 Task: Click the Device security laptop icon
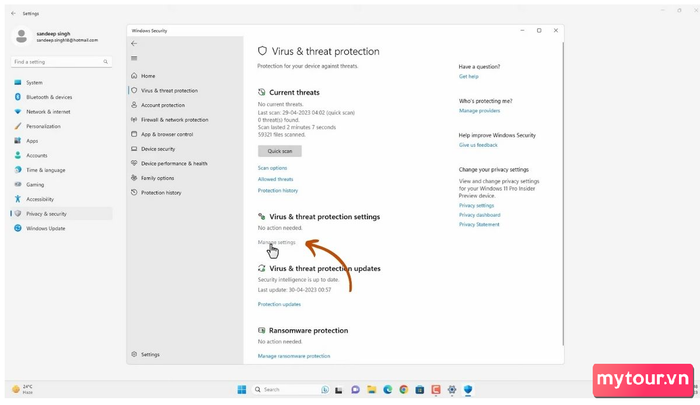pyautogui.click(x=134, y=149)
